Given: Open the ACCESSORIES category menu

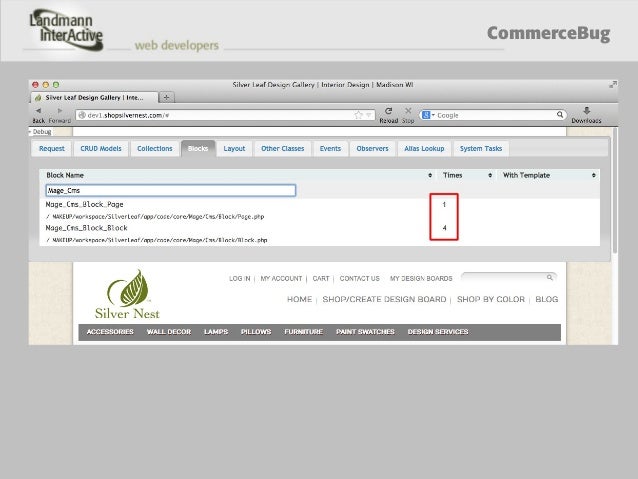Looking at the screenshot, I should point(110,332).
